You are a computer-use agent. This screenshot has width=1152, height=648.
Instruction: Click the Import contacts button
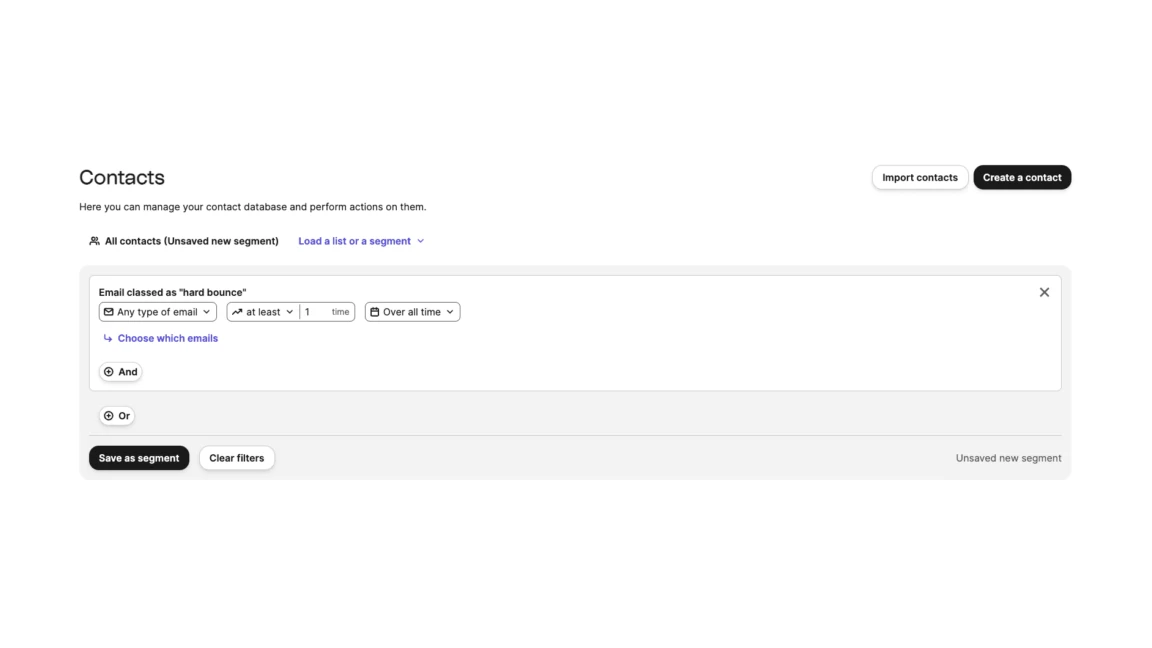919,177
